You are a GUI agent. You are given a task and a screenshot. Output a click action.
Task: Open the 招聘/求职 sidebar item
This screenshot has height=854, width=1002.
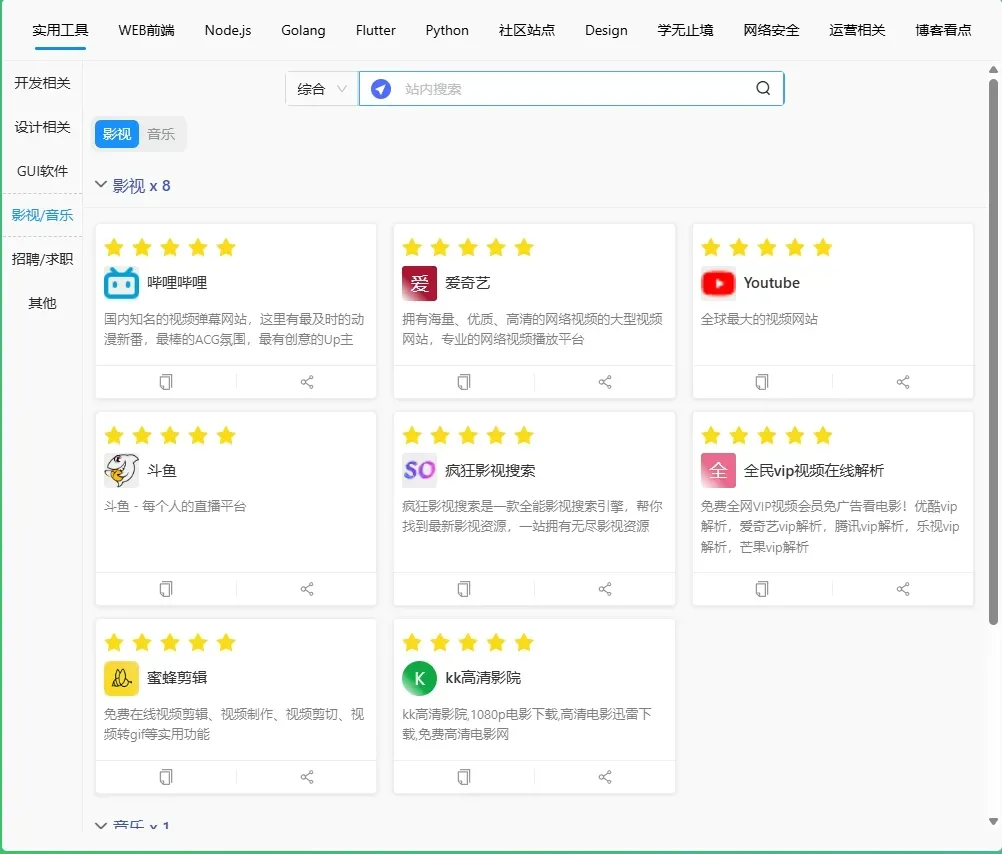(42, 259)
